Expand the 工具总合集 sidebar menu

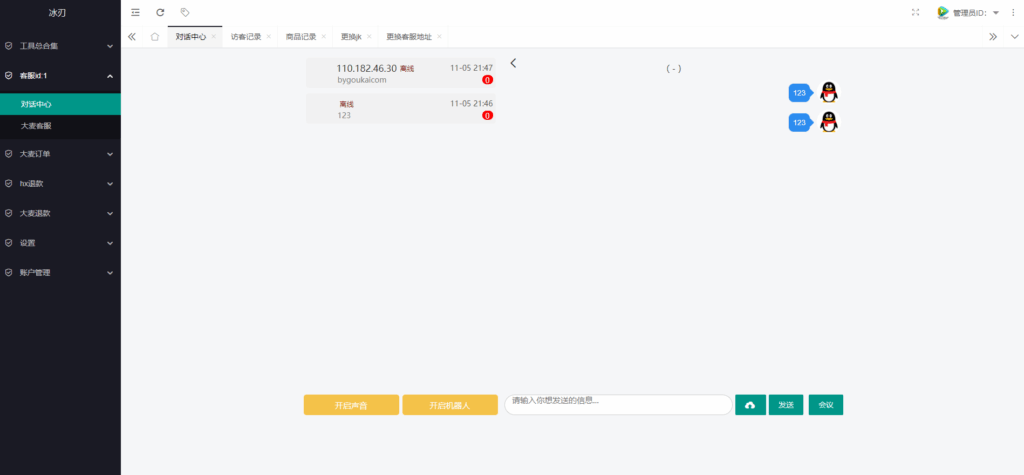[x=60, y=46]
